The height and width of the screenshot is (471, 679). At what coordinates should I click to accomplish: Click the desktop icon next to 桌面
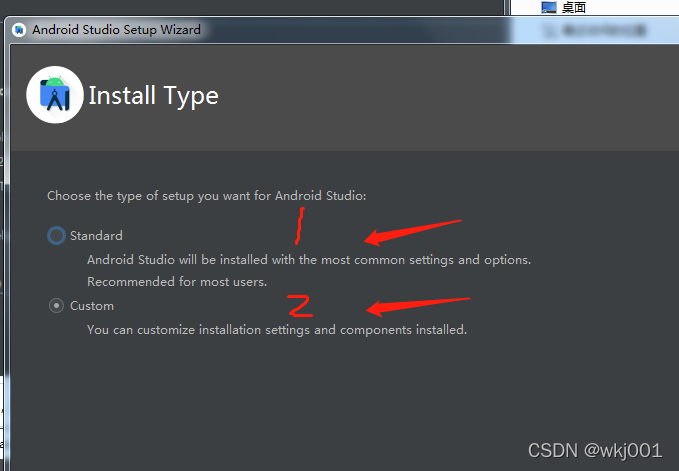click(549, 7)
